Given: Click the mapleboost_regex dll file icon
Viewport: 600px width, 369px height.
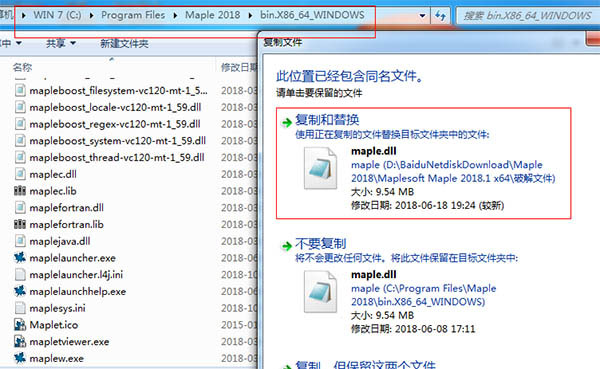Looking at the screenshot, I should (x=20, y=124).
